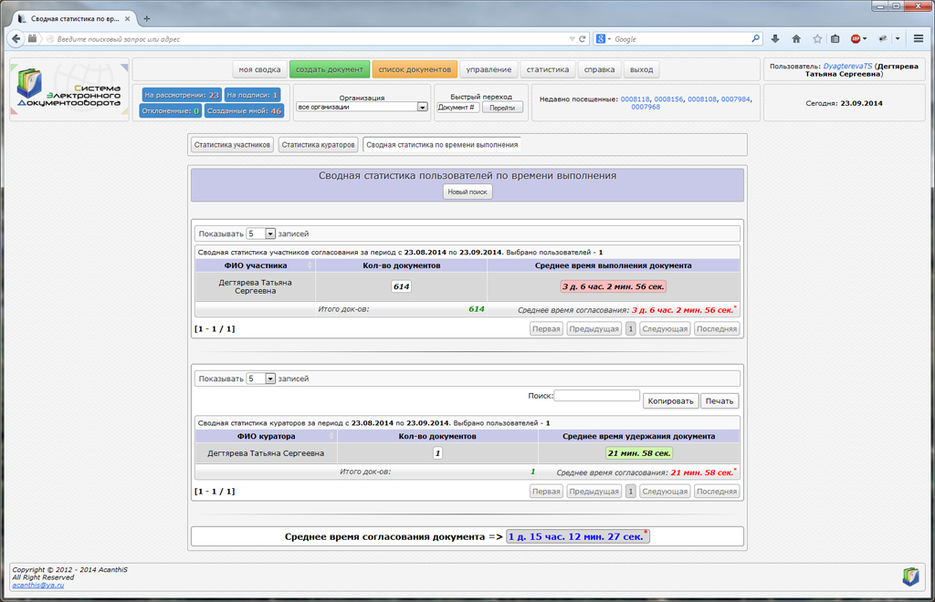935x602 pixels.
Task: Open recently visited document 0007968
Action: [646, 107]
